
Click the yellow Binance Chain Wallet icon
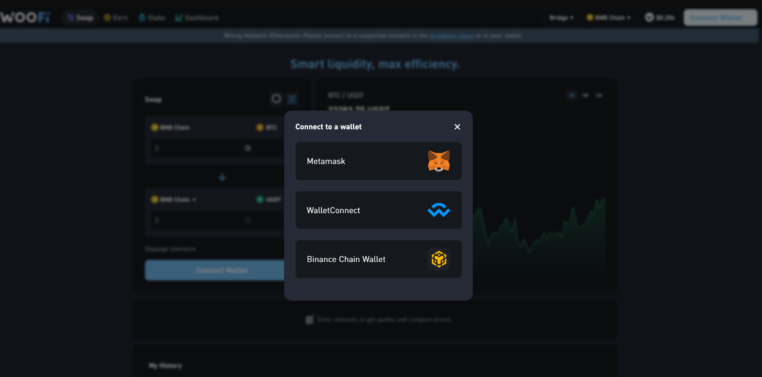click(x=438, y=259)
